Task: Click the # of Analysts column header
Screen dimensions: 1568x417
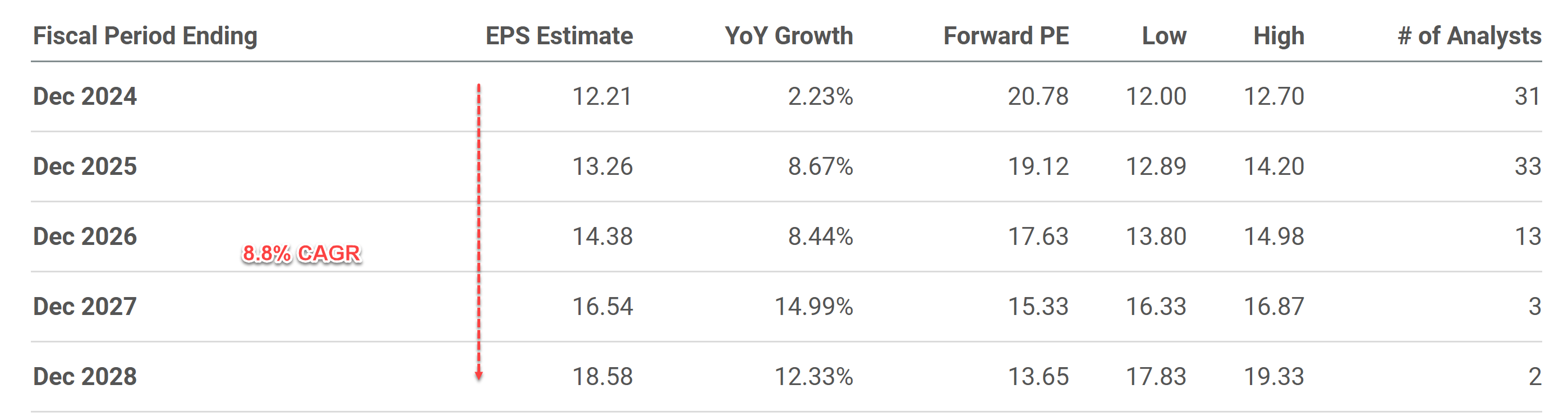Action: click(1469, 36)
